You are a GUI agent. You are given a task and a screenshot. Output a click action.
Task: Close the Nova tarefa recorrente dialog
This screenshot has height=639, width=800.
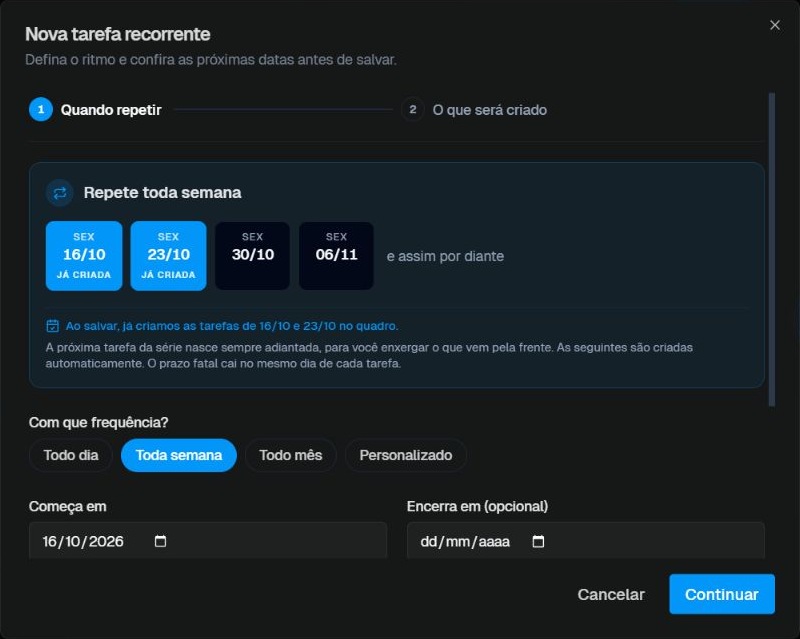click(x=774, y=25)
